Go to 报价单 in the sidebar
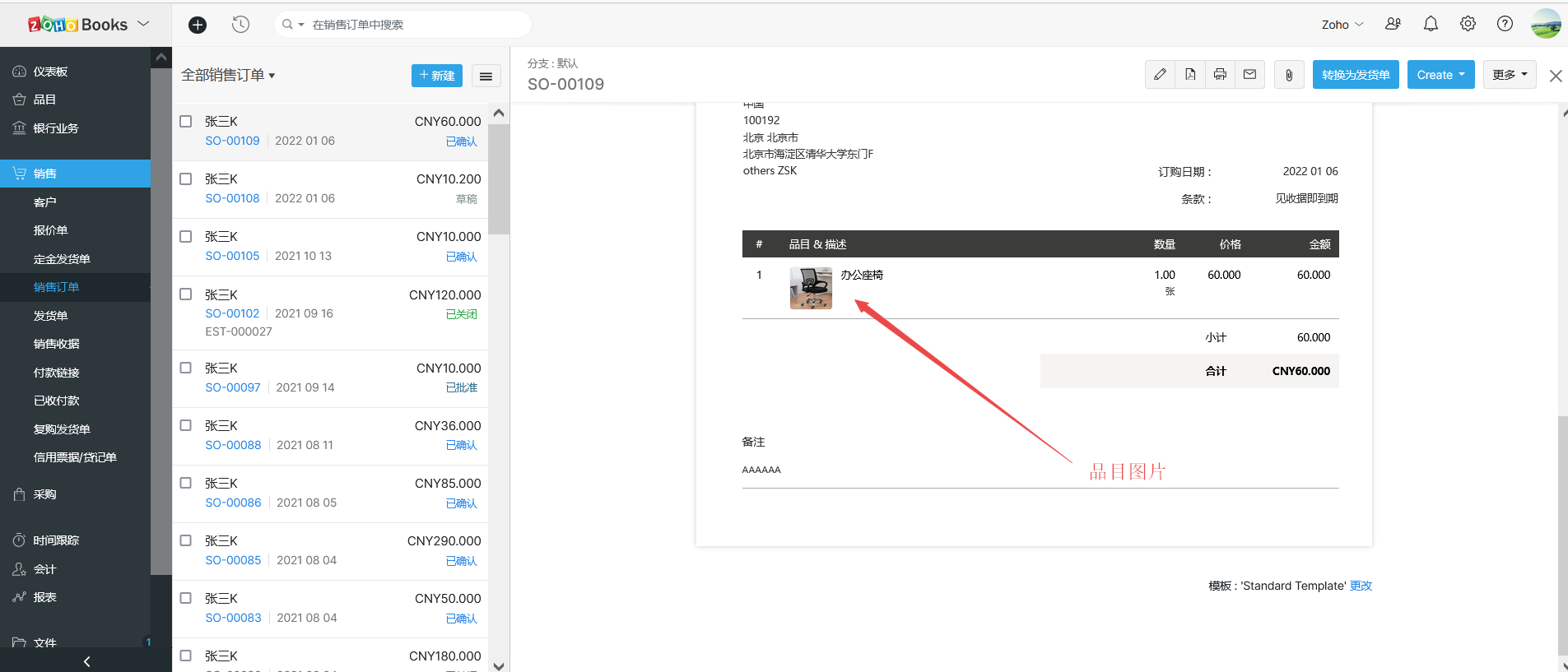Screen dimensions: 1568x672 pos(51,230)
